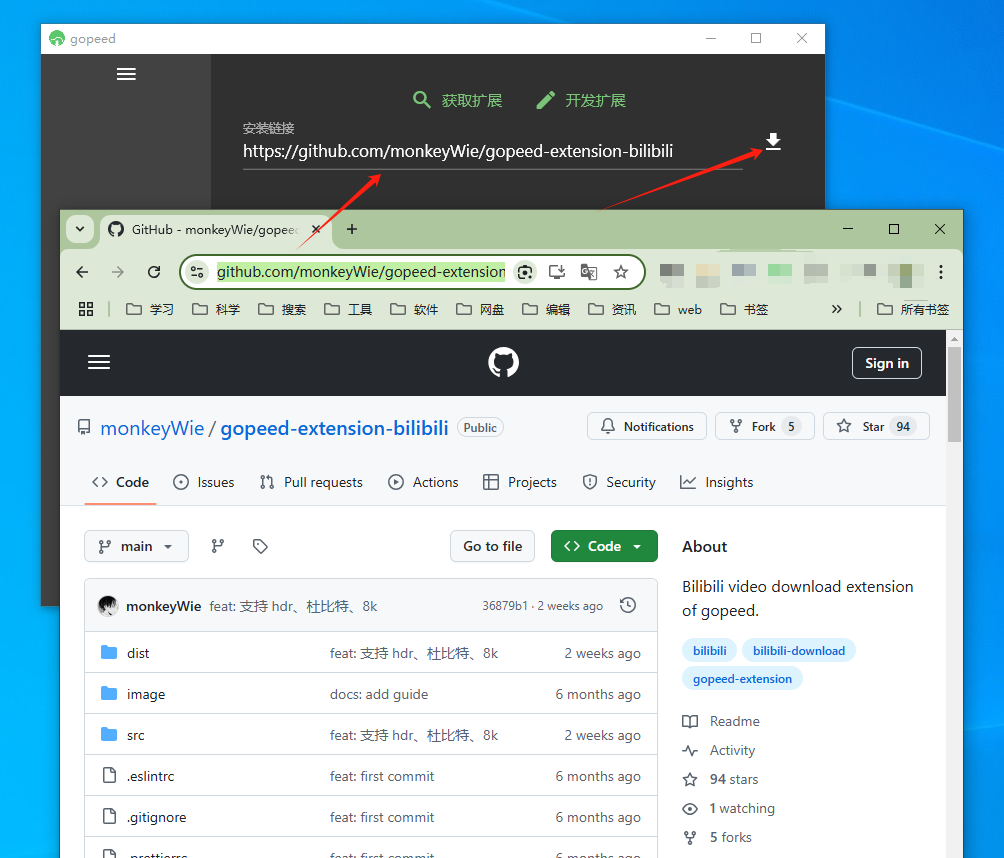
Task: Close the GitHub browser tab
Action: (x=316, y=229)
